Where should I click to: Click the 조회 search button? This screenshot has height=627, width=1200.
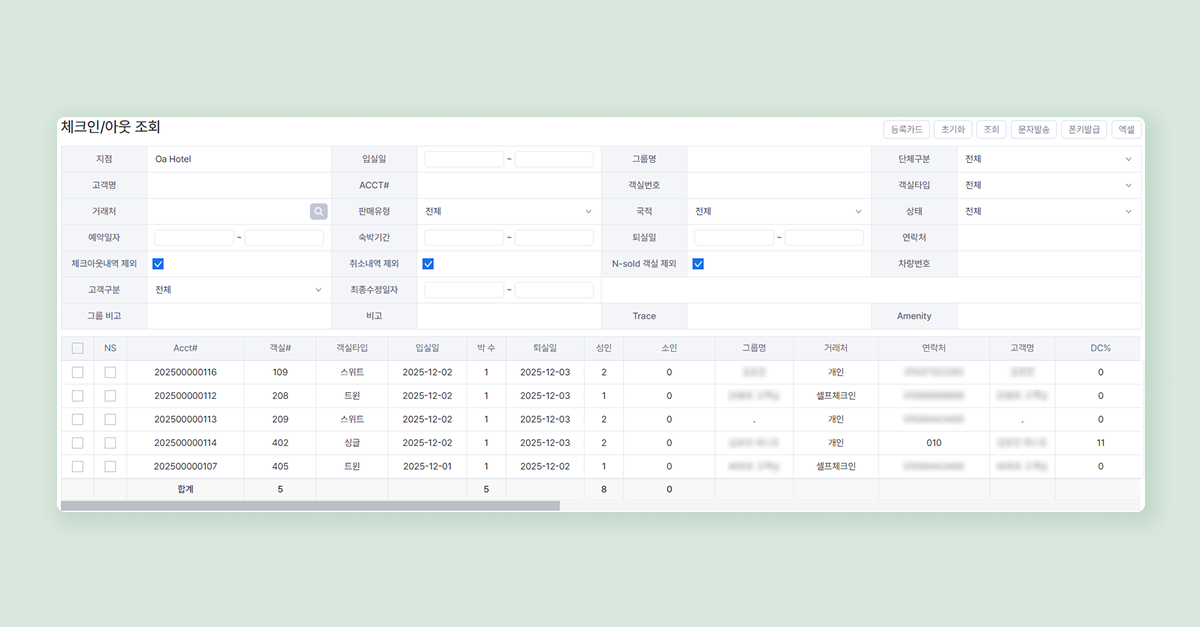click(991, 130)
